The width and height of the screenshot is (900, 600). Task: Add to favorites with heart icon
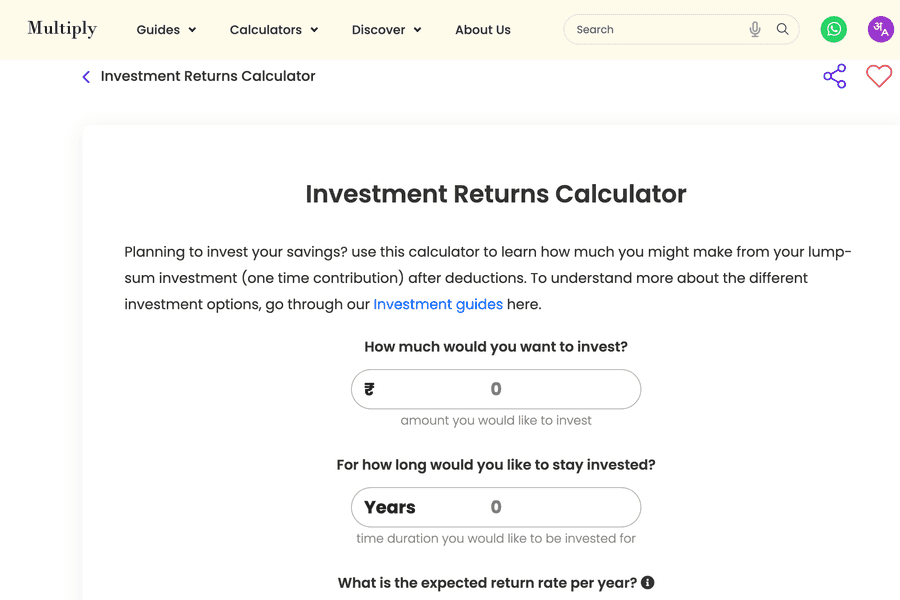point(879,76)
